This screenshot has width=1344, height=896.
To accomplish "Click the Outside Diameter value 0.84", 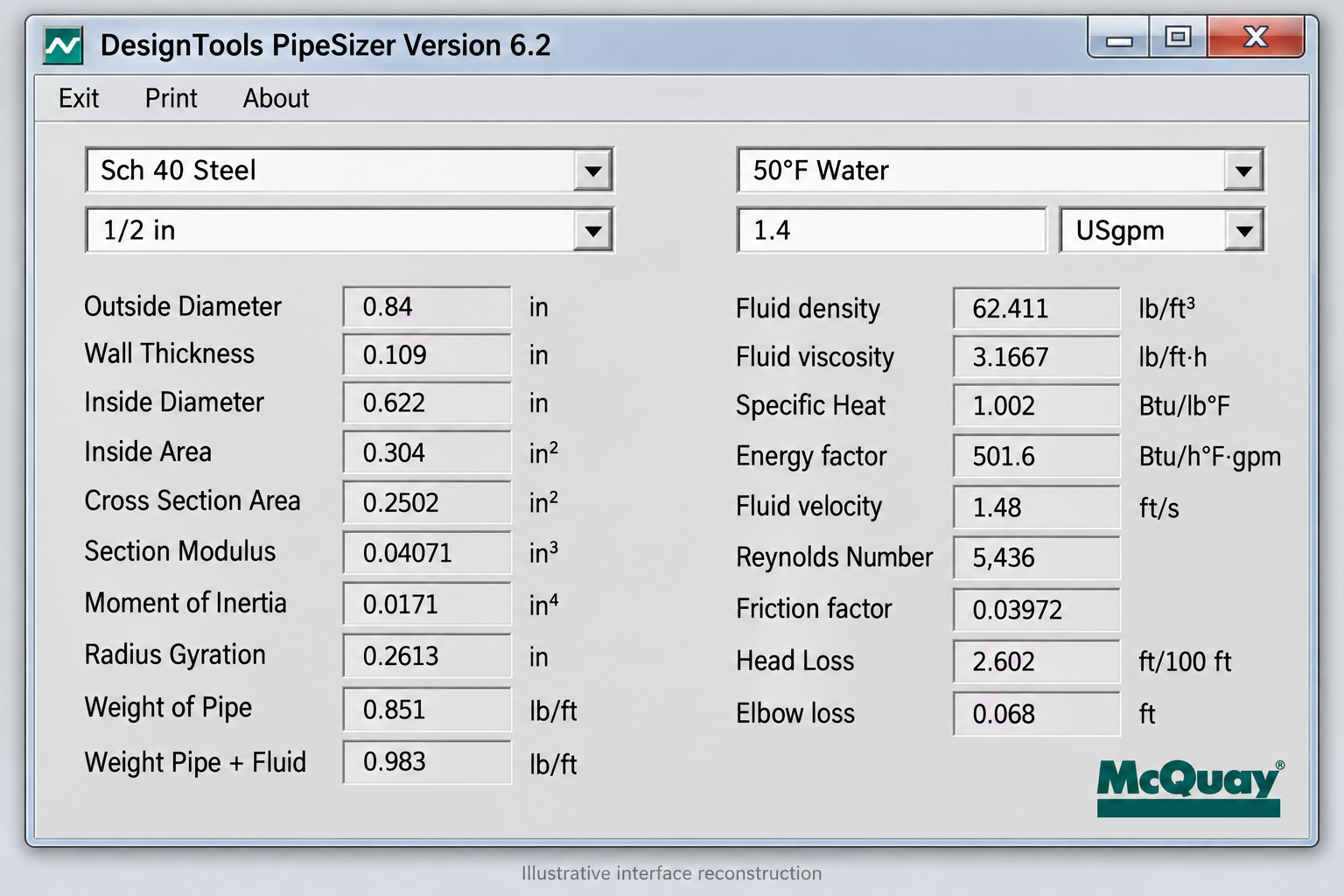I will tap(427, 307).
